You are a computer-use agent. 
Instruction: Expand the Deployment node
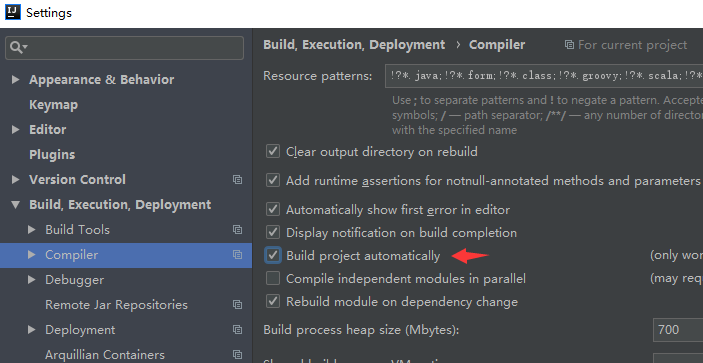click(31, 330)
